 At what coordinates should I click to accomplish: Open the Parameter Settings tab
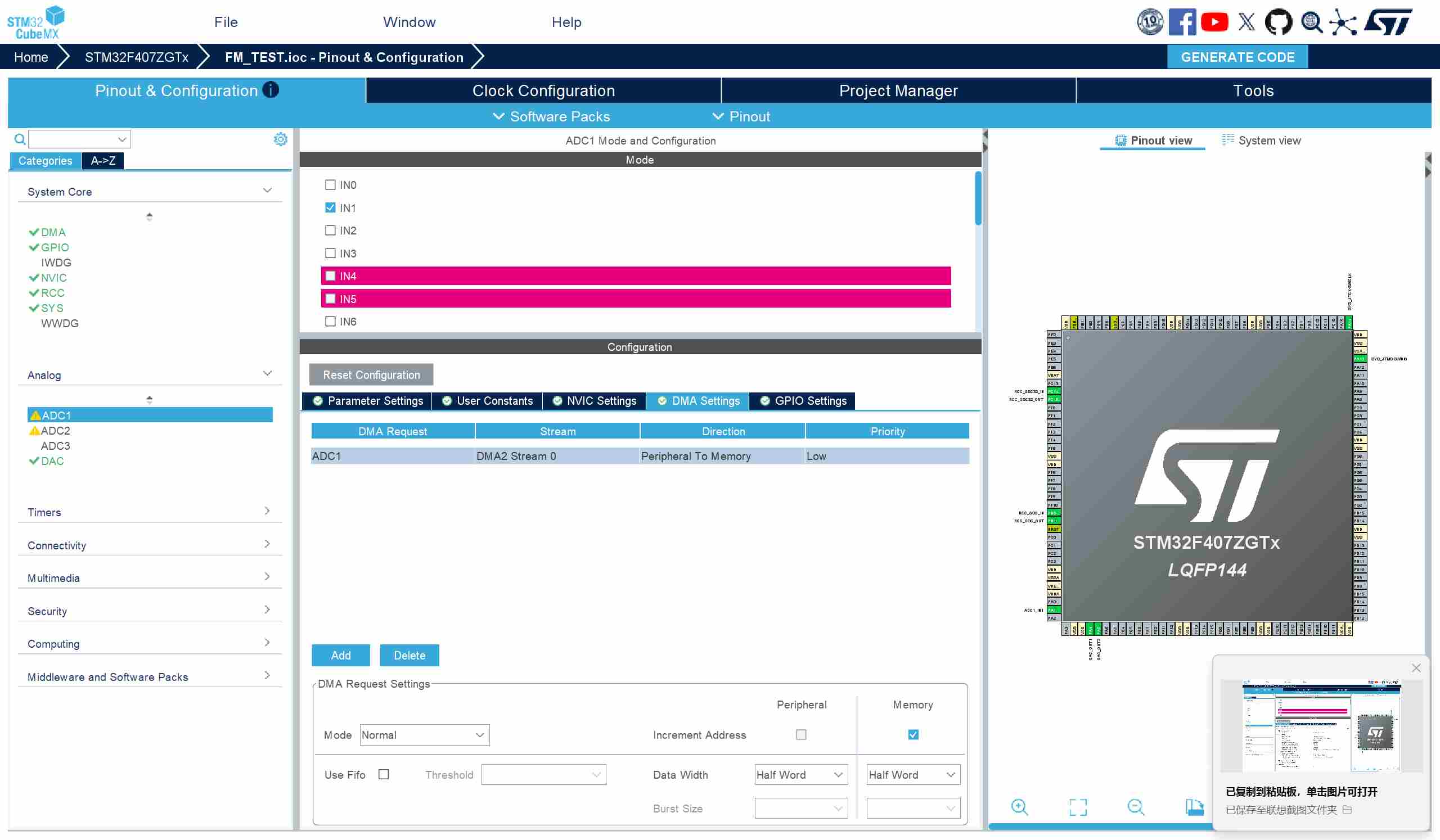click(368, 400)
